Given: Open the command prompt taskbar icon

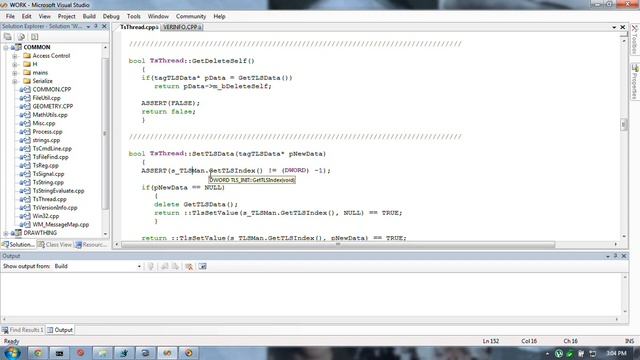Looking at the screenshot, I should pos(59,353).
